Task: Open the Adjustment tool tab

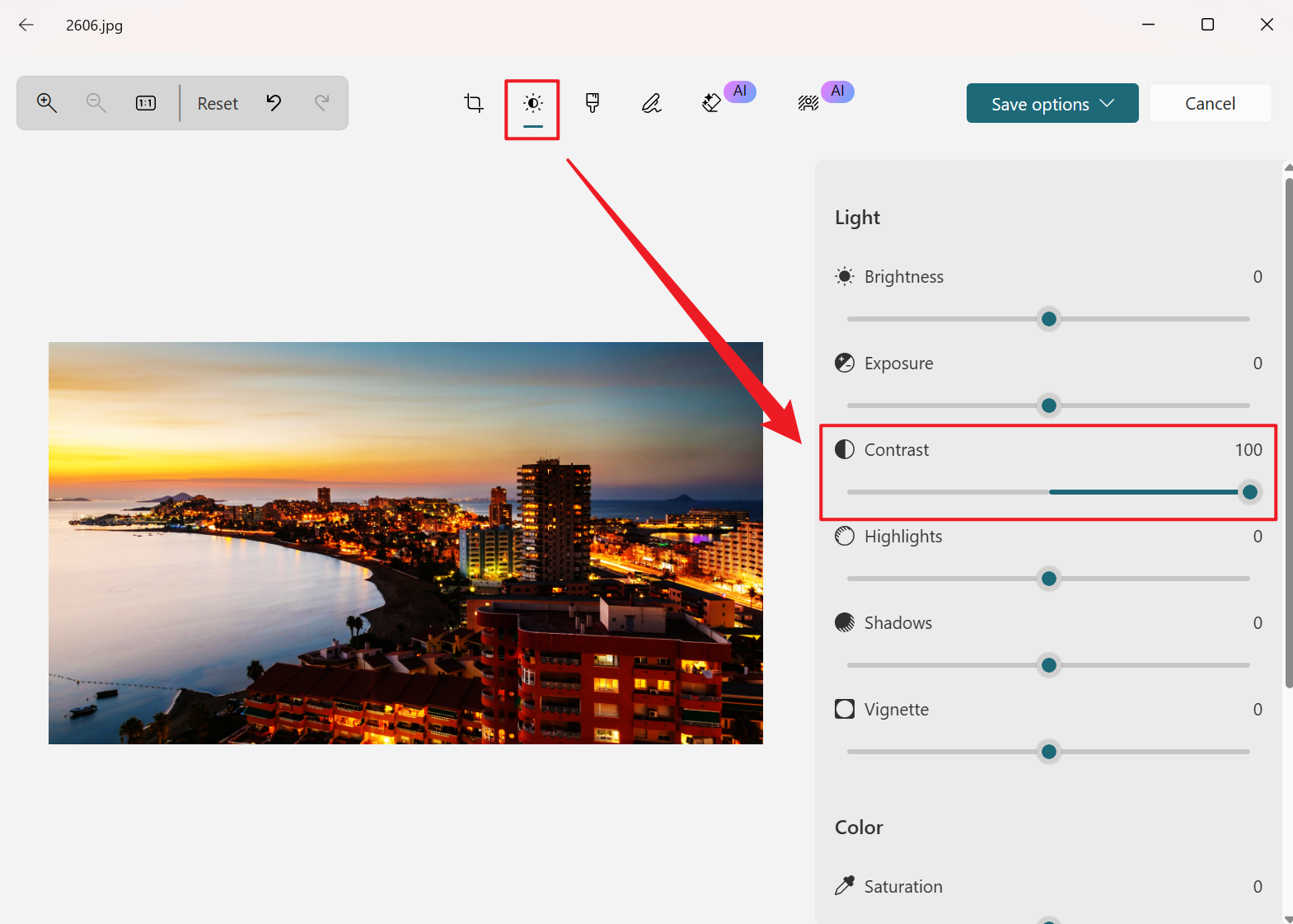Action: (533, 104)
